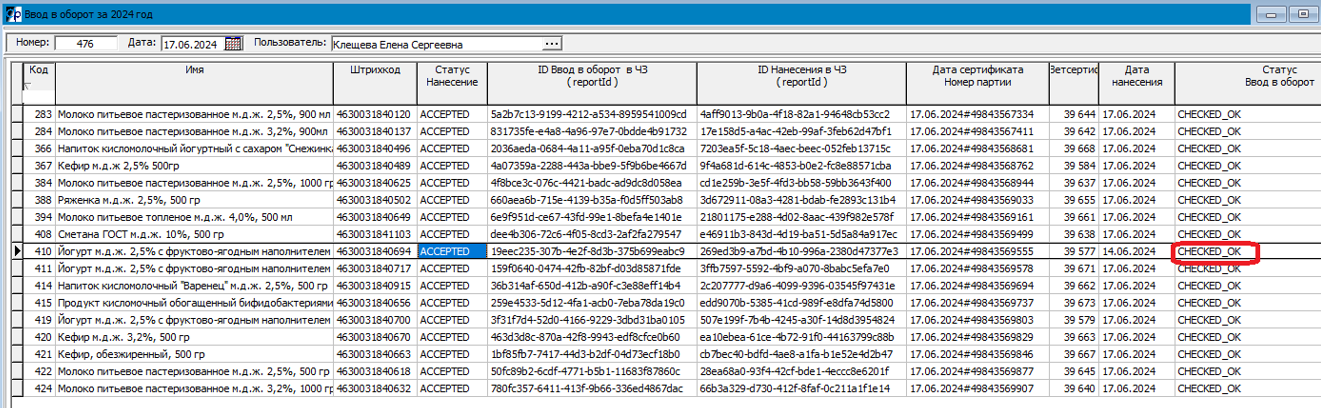Screen dimensions: 1321x408
Task: Click the current row pointer arrow for row 410
Action: coord(16,251)
